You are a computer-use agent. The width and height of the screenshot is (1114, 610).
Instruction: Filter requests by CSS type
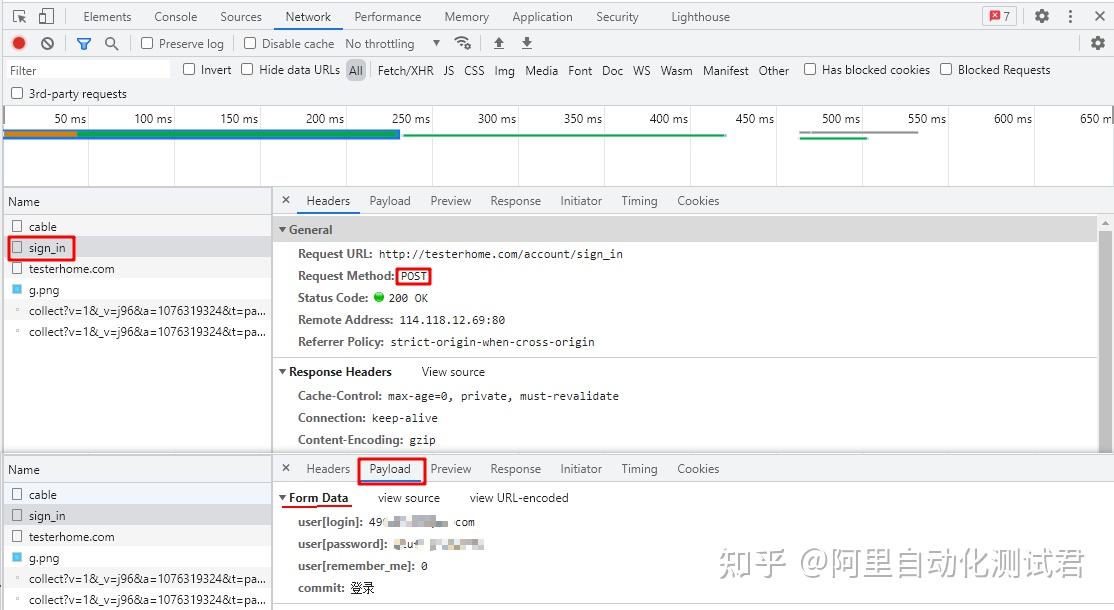(474, 70)
